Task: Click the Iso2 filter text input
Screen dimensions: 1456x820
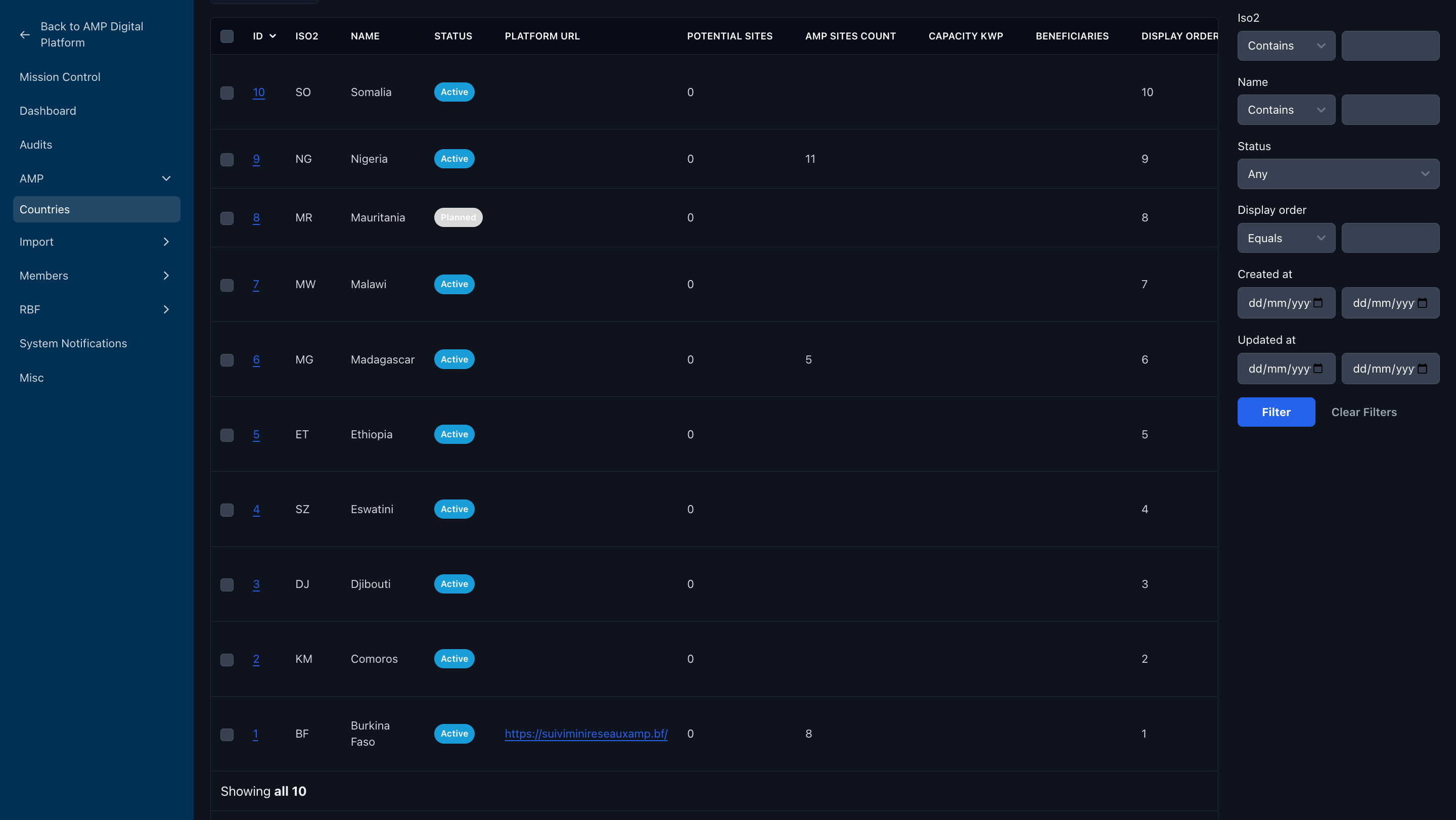Action: [1390, 46]
